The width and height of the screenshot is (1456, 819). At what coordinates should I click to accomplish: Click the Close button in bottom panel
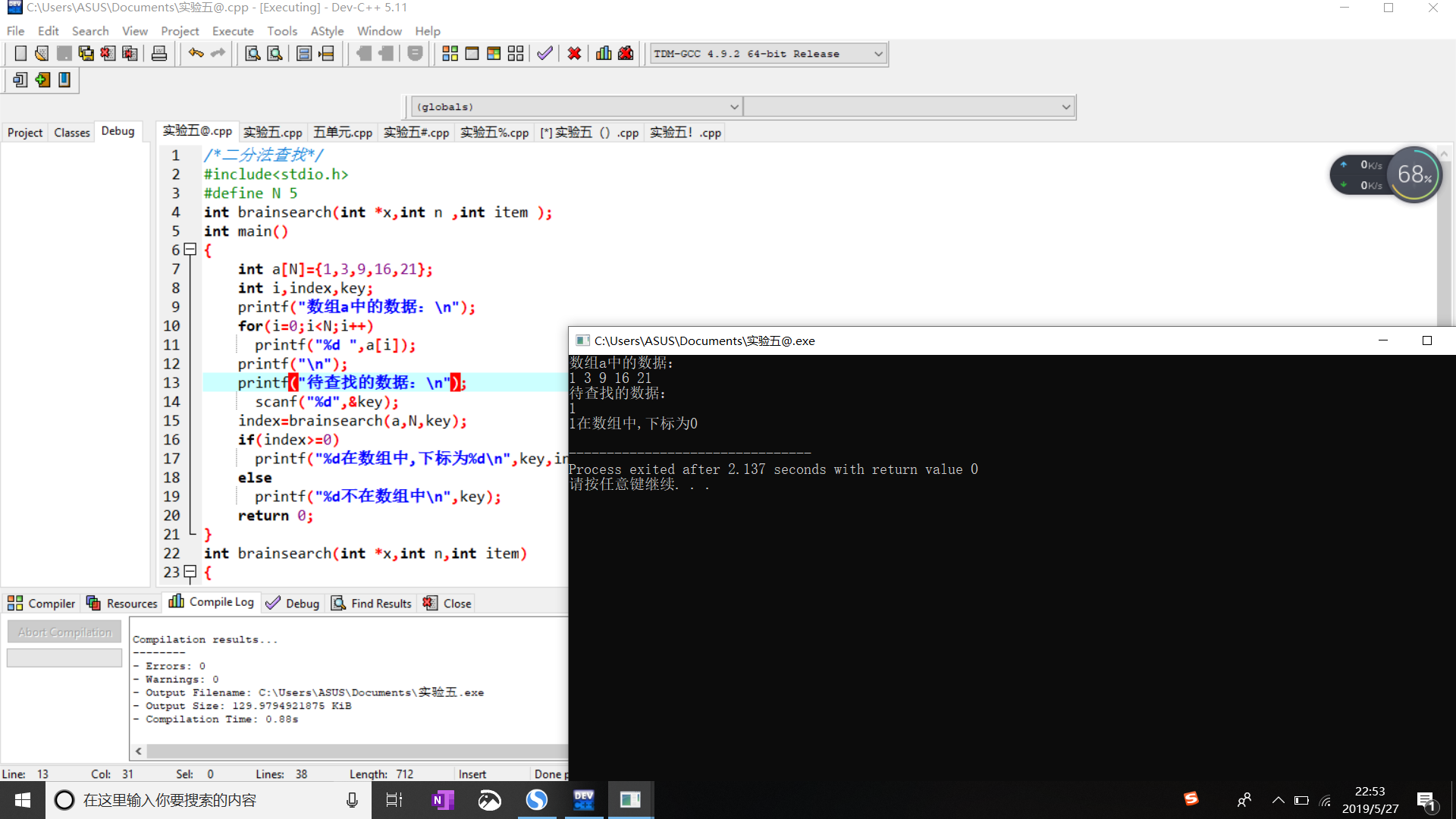[447, 604]
